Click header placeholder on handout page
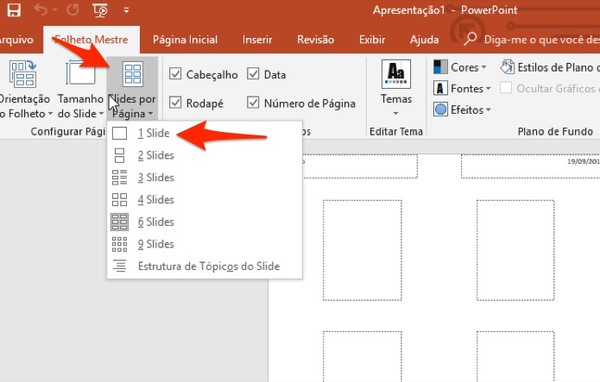 tap(360, 166)
